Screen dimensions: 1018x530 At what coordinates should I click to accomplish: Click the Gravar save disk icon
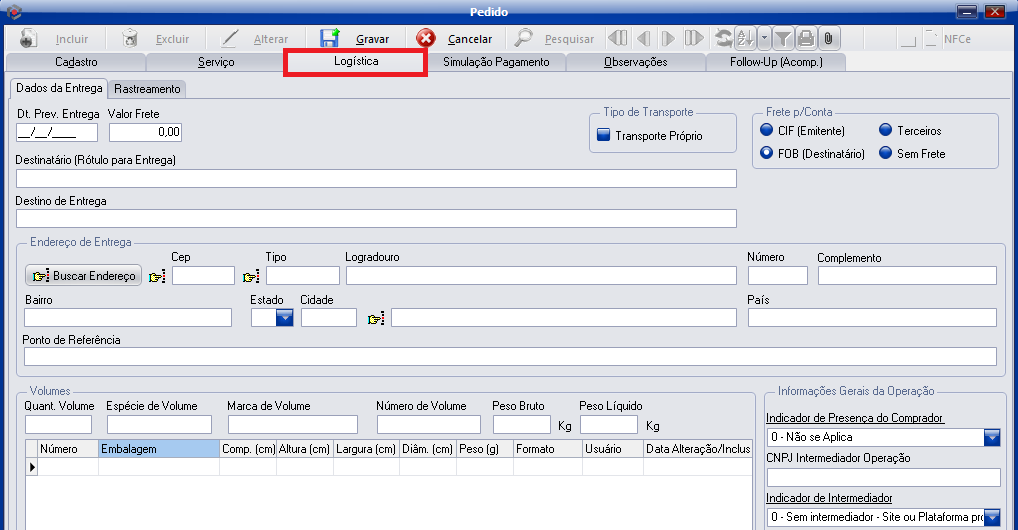[330, 39]
